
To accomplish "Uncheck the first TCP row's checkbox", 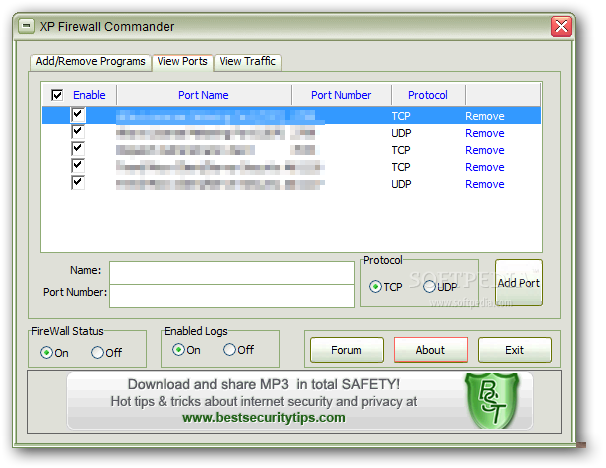I will tap(78, 115).
